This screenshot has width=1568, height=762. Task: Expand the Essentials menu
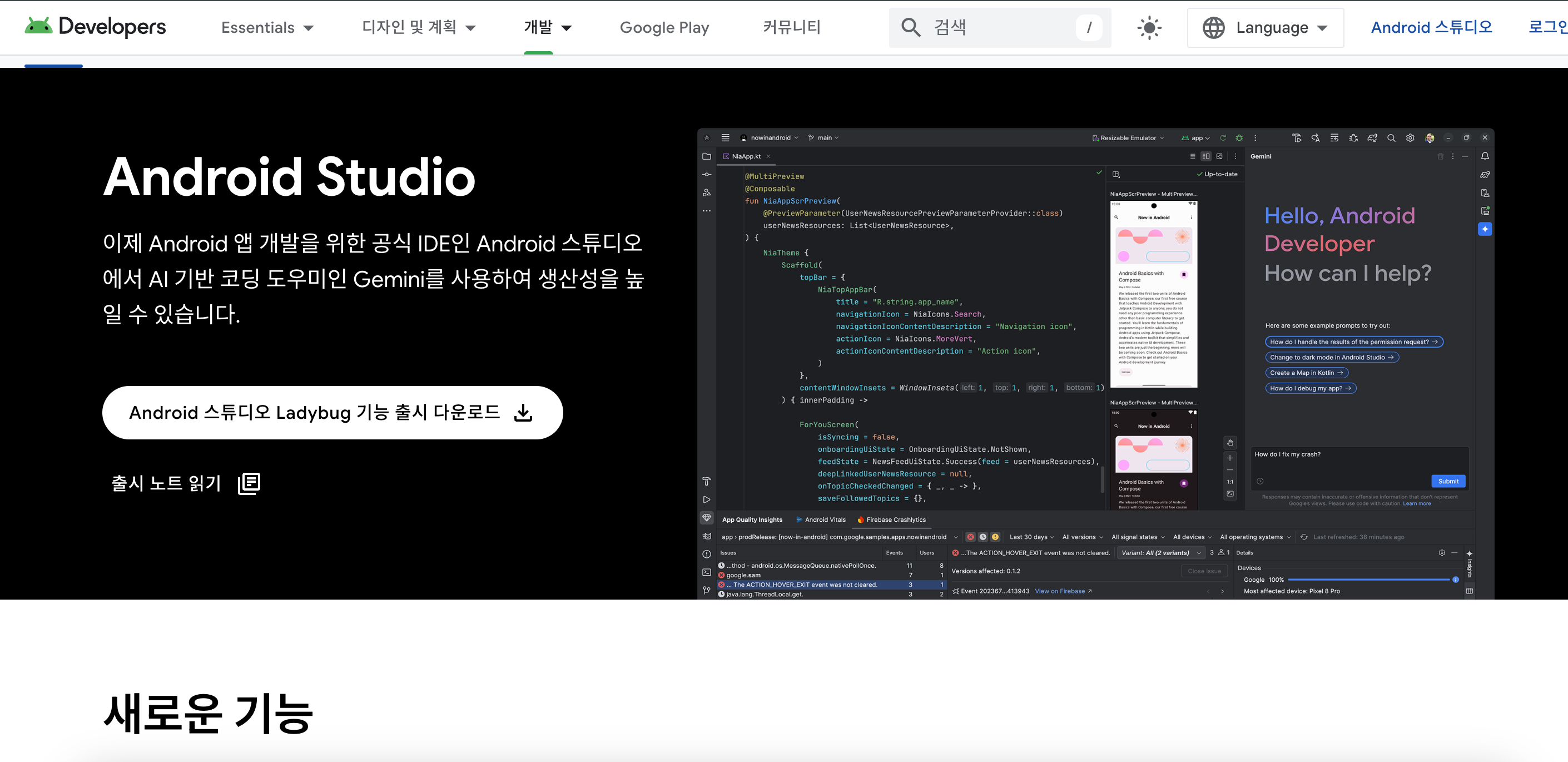coord(267,27)
